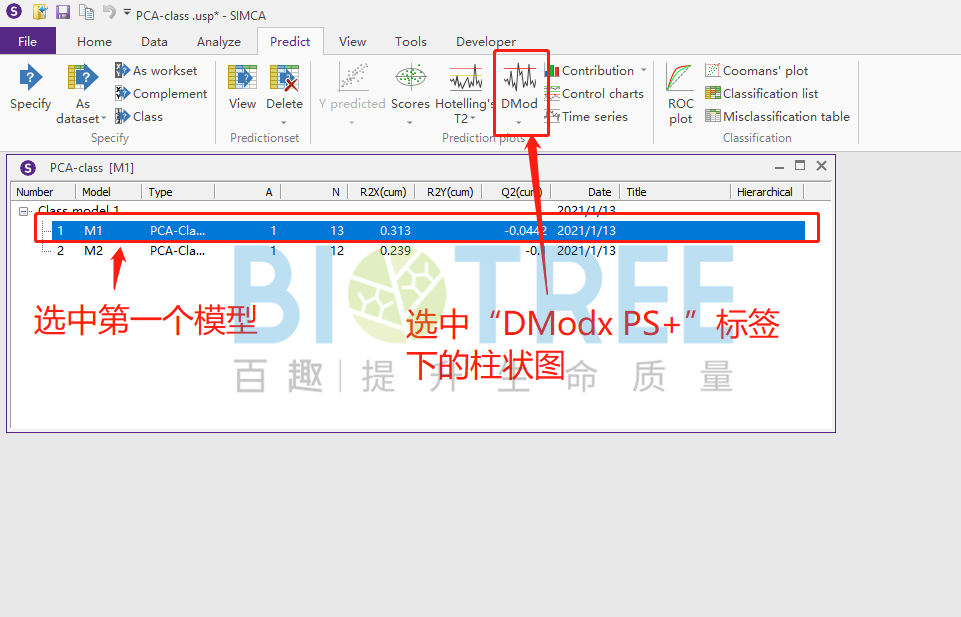Click the DMod plot icon
This screenshot has width=961, height=617.
[x=520, y=90]
